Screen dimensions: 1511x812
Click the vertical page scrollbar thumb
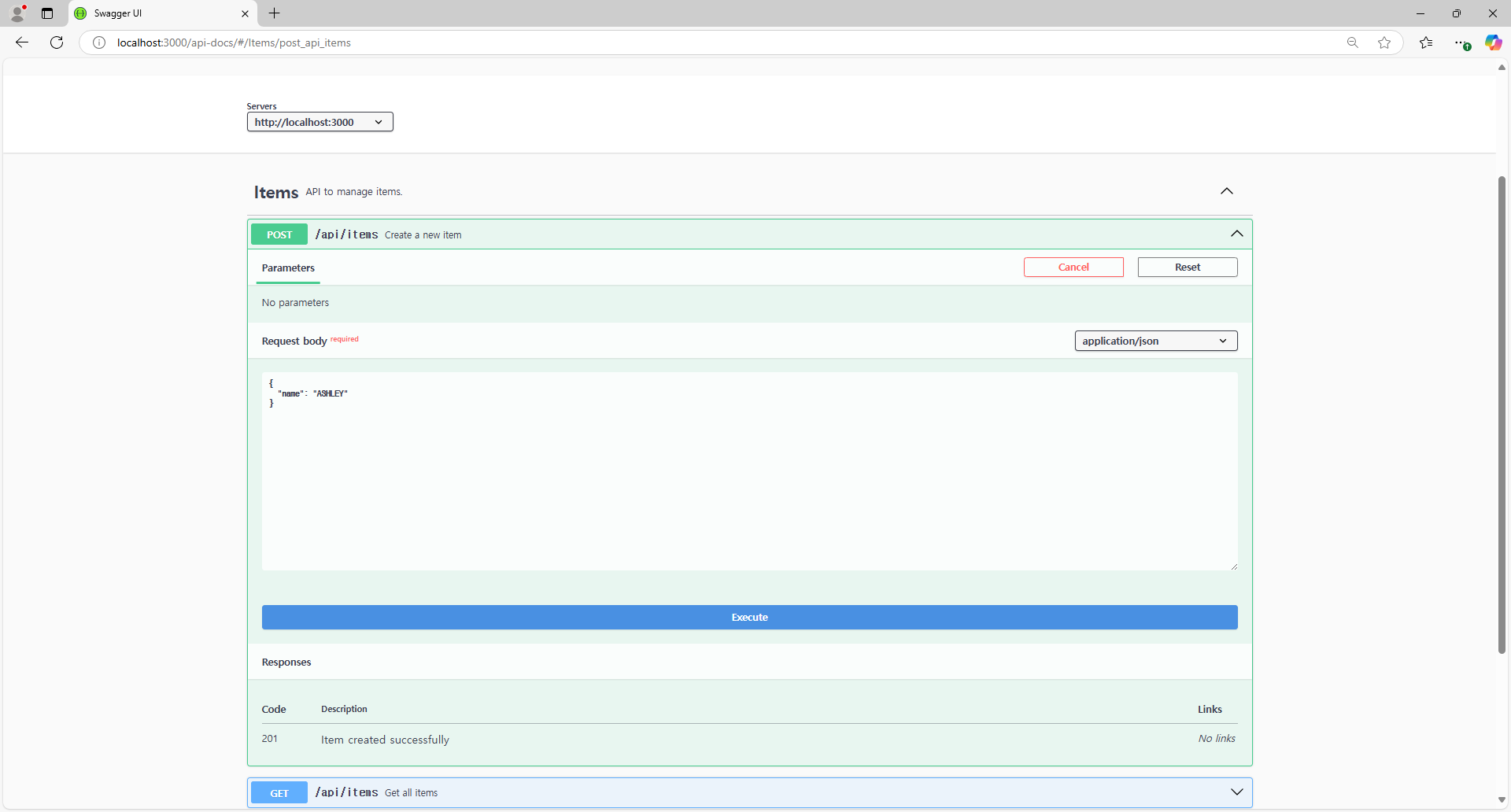(x=1502, y=415)
